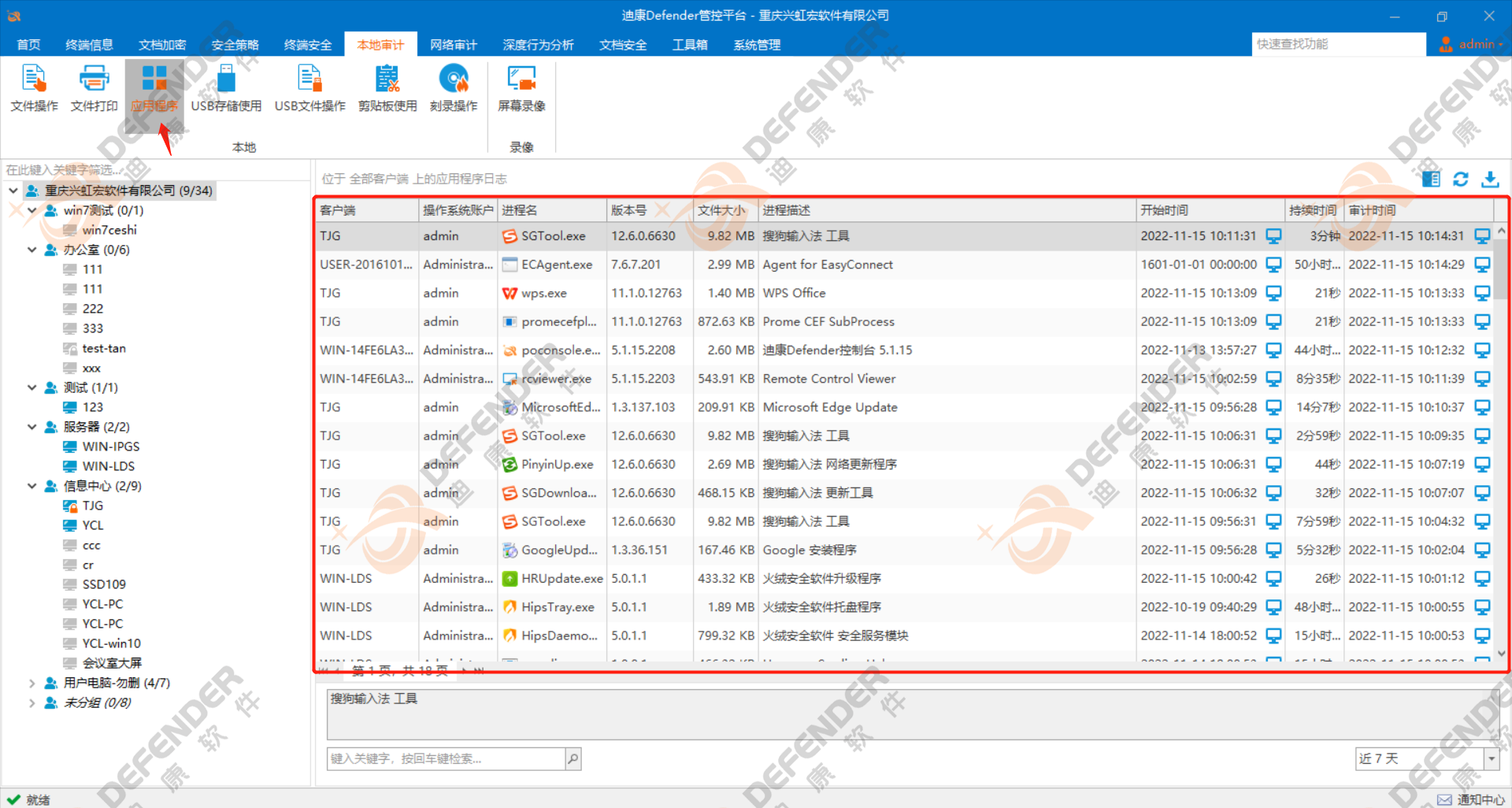Refresh the application log list
The height and width of the screenshot is (808, 1512).
click(x=1461, y=179)
